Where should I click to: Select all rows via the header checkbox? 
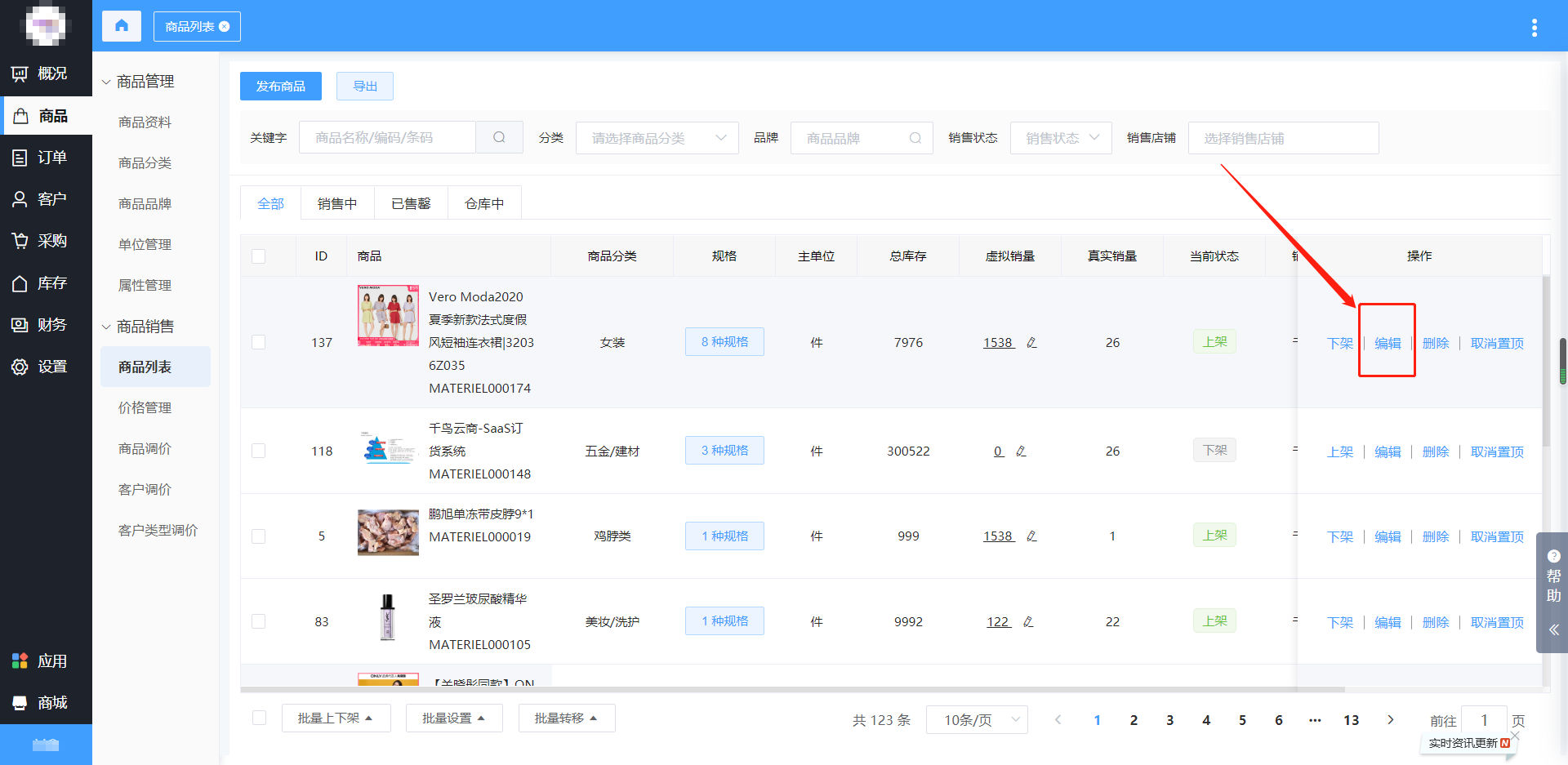[259, 256]
